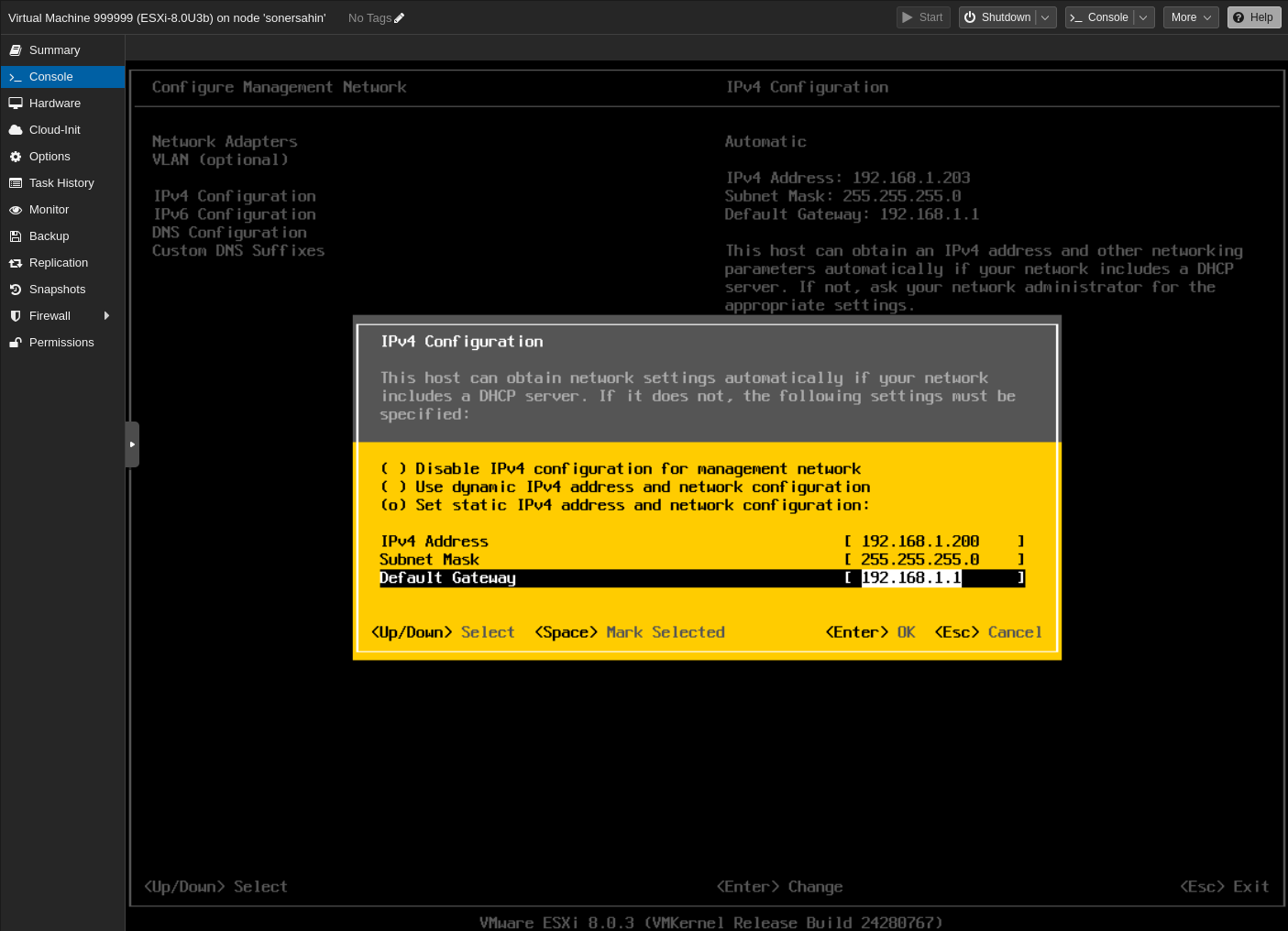The image size is (1288, 931).
Task: Click the Default Gateway input field
Action: click(x=910, y=577)
